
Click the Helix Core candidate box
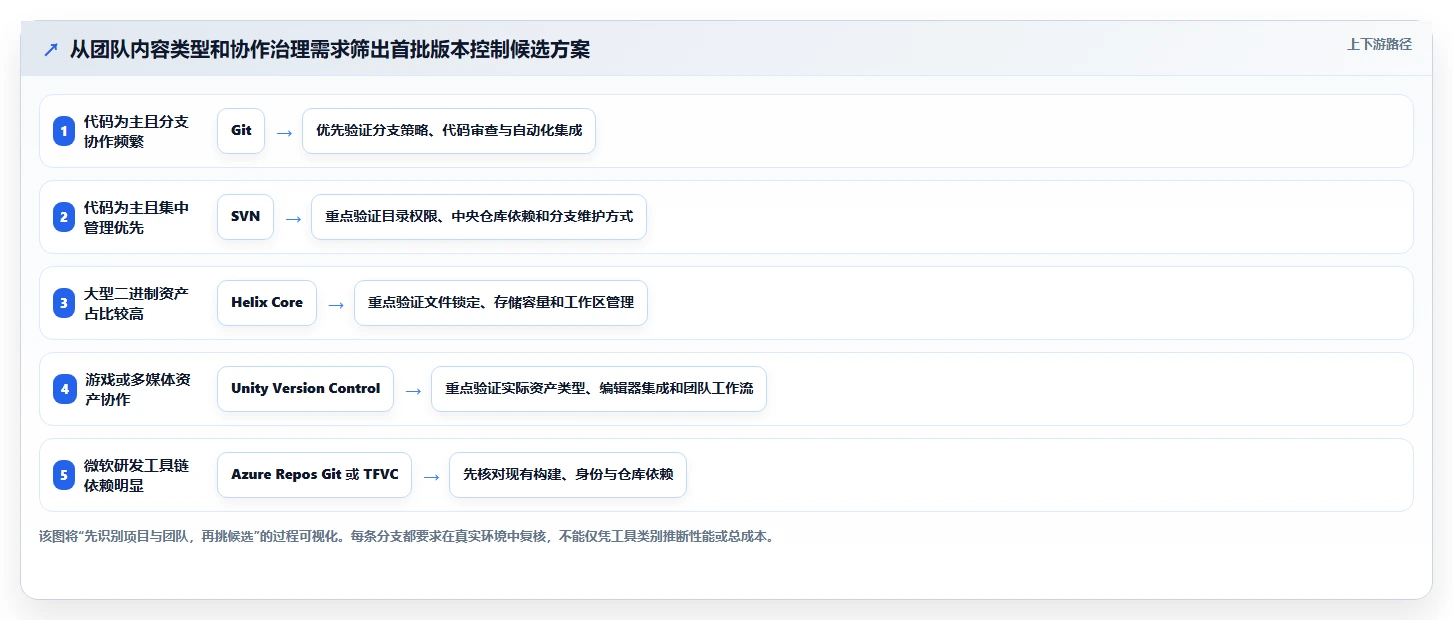[x=267, y=303]
